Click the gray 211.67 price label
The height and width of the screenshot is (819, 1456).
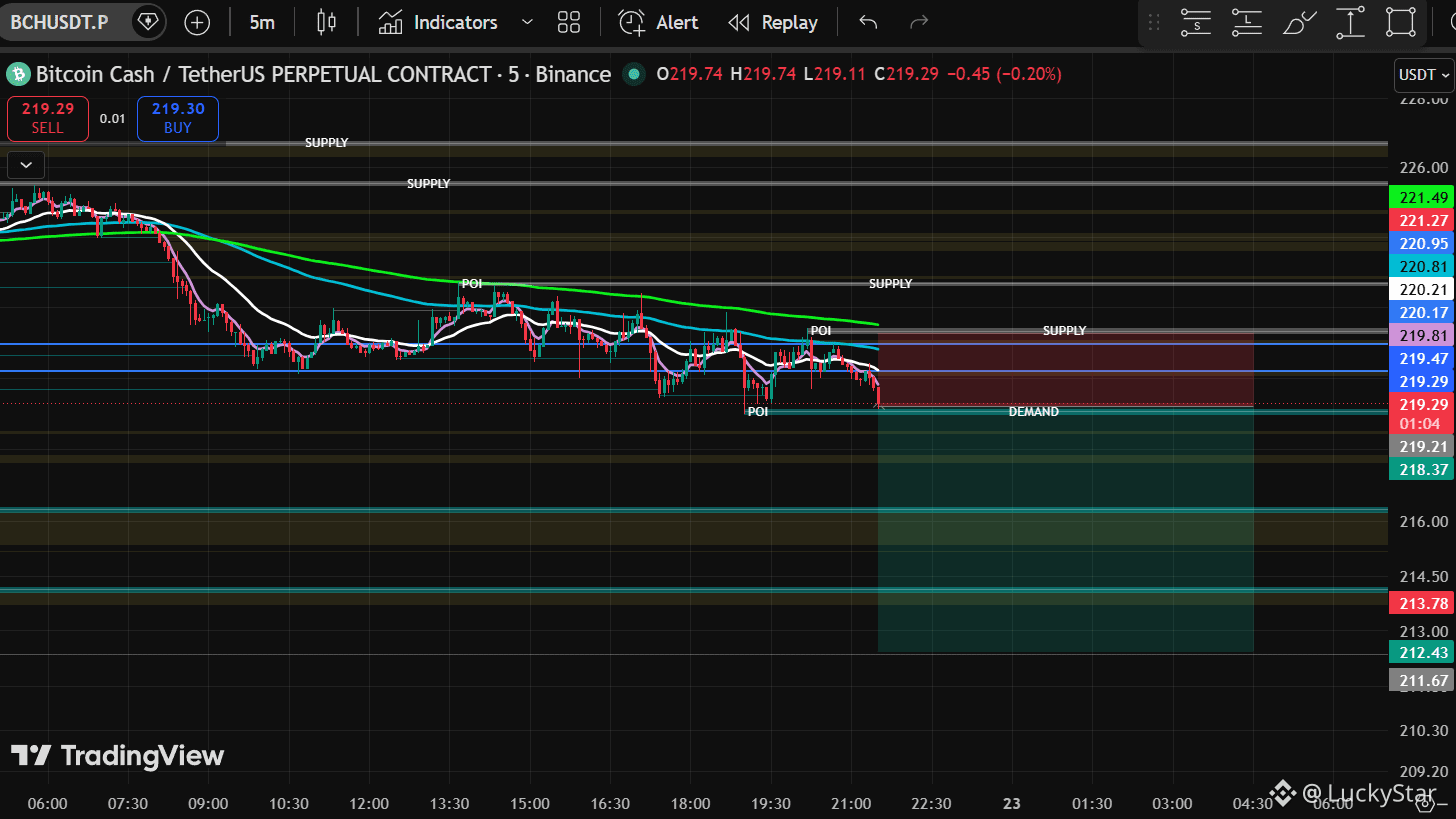(x=1421, y=680)
